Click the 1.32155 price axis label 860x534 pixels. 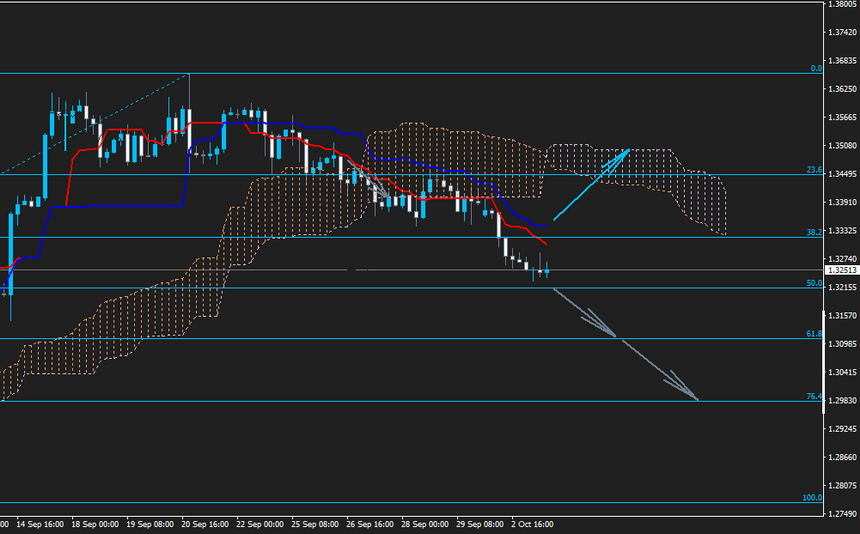842,287
